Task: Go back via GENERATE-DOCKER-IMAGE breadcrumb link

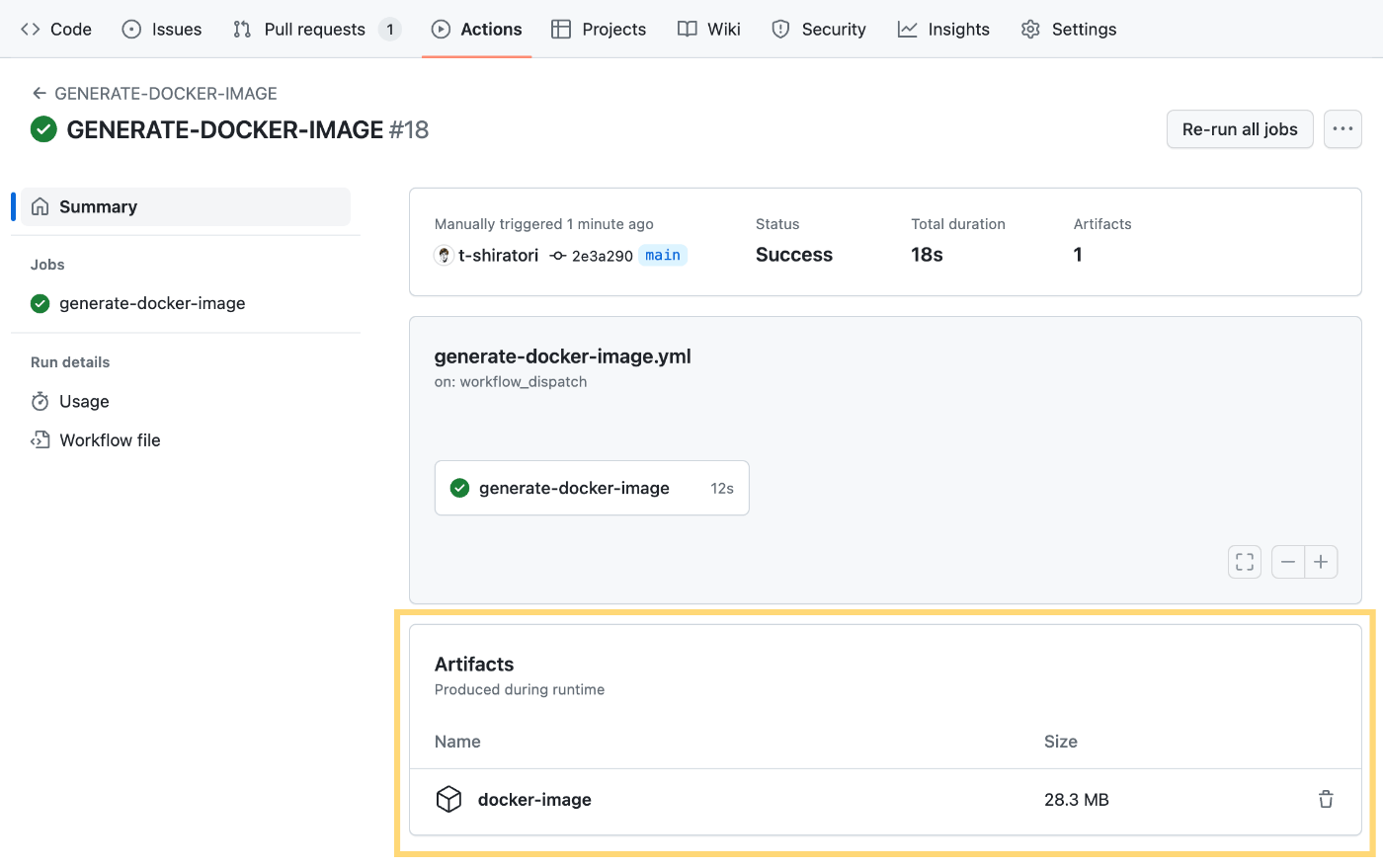Action: 166,94
